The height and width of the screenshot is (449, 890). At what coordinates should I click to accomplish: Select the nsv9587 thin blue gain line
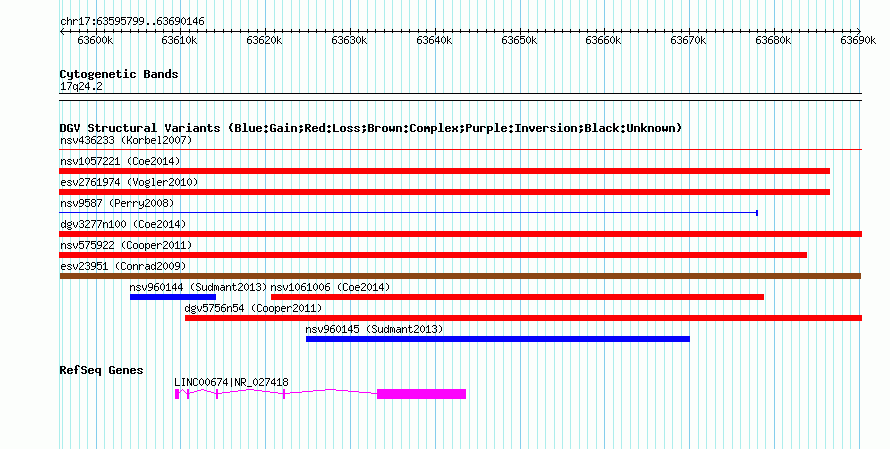pos(409,213)
